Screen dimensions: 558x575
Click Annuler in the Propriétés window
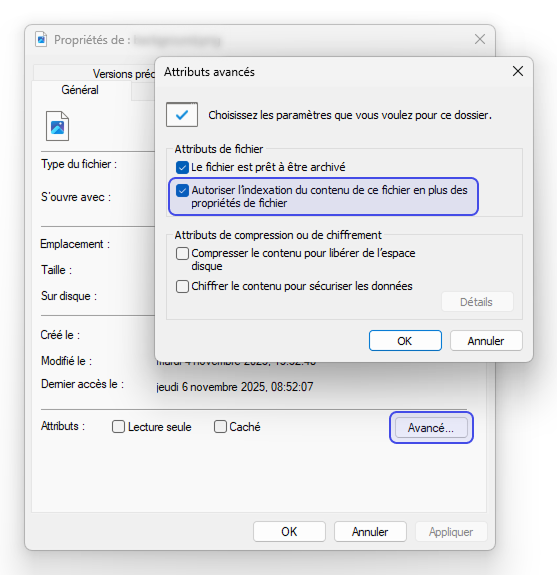(370, 532)
